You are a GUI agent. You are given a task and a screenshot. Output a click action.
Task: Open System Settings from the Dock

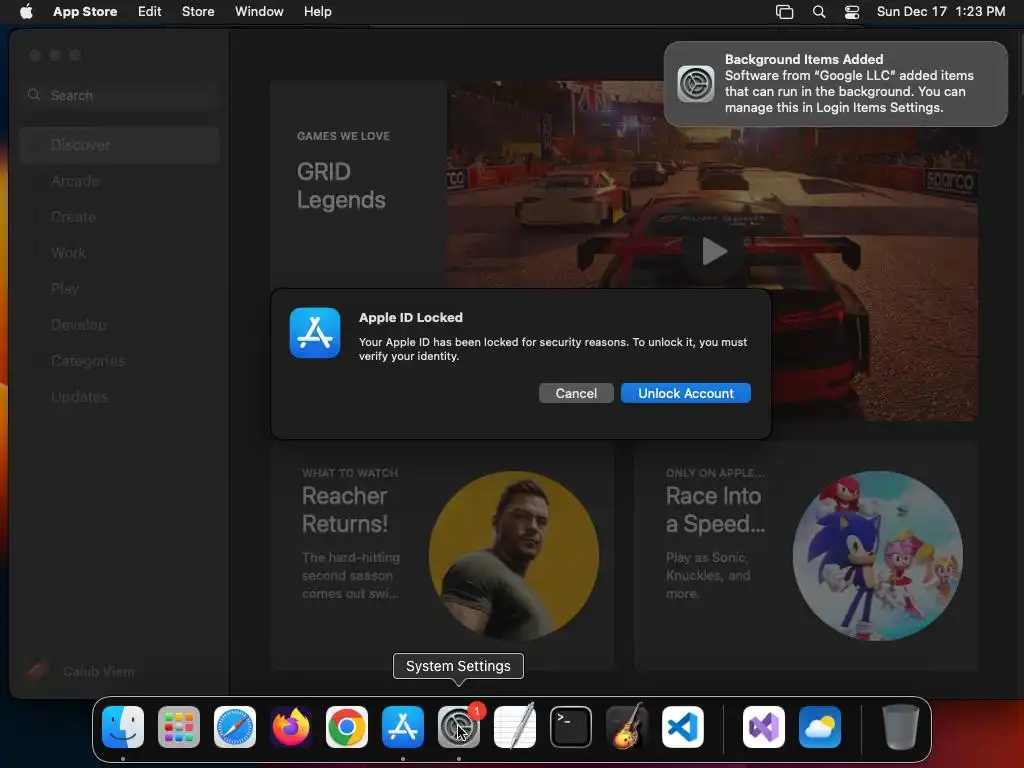tap(458, 727)
